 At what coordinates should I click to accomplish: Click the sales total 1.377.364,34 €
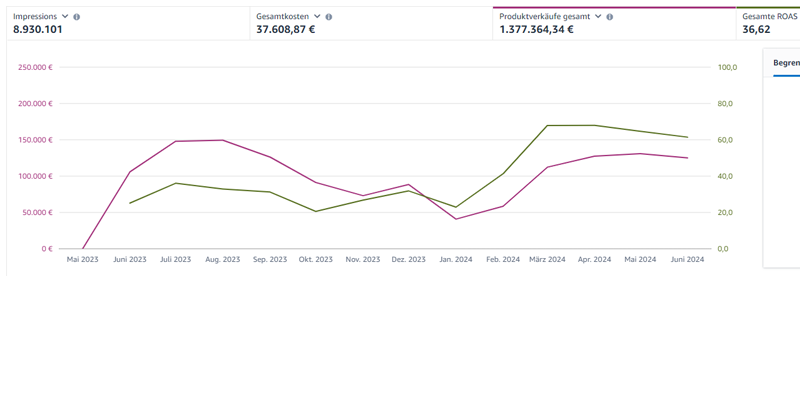coord(536,30)
